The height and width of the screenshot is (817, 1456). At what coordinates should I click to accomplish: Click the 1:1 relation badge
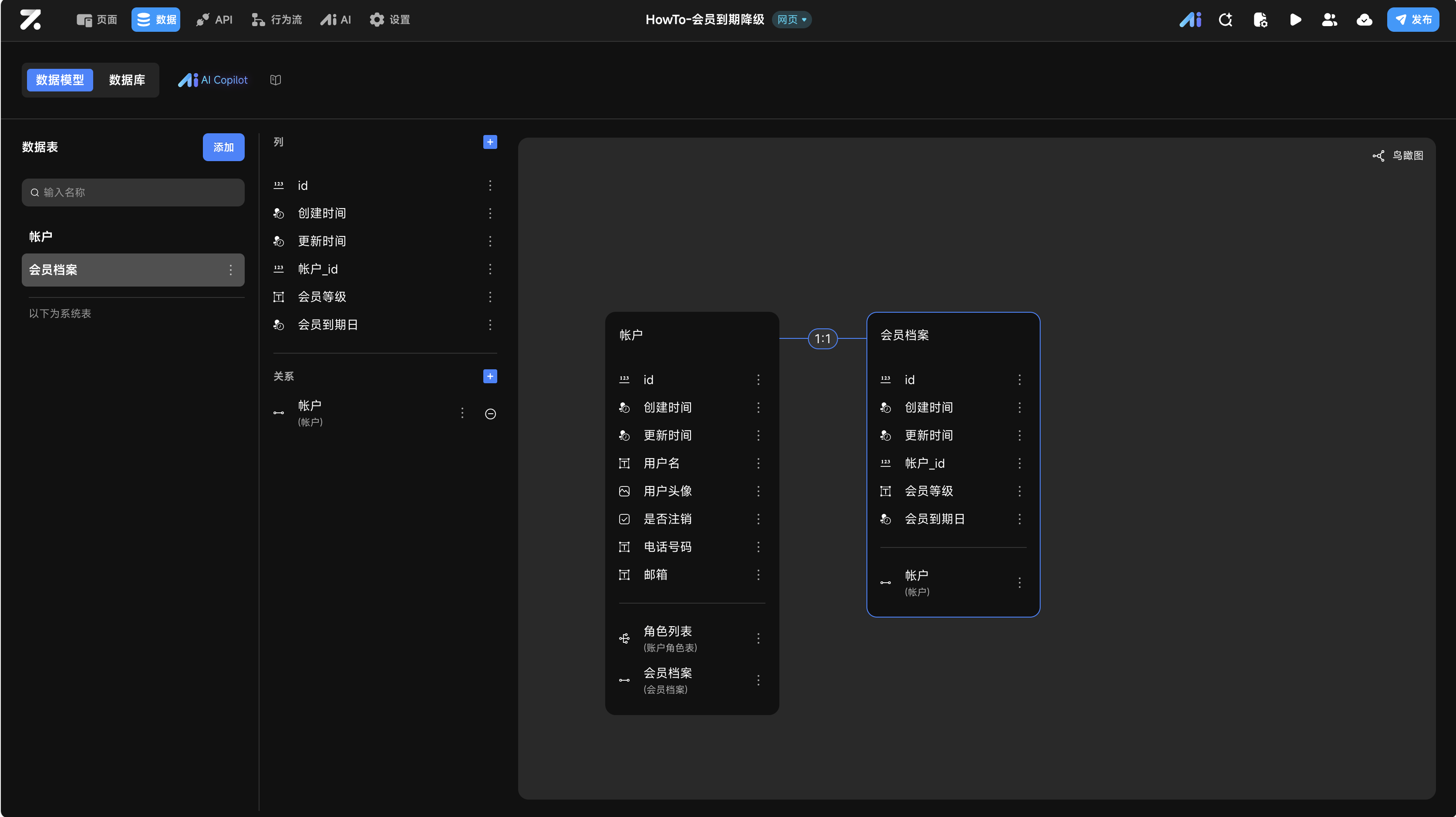pos(822,339)
